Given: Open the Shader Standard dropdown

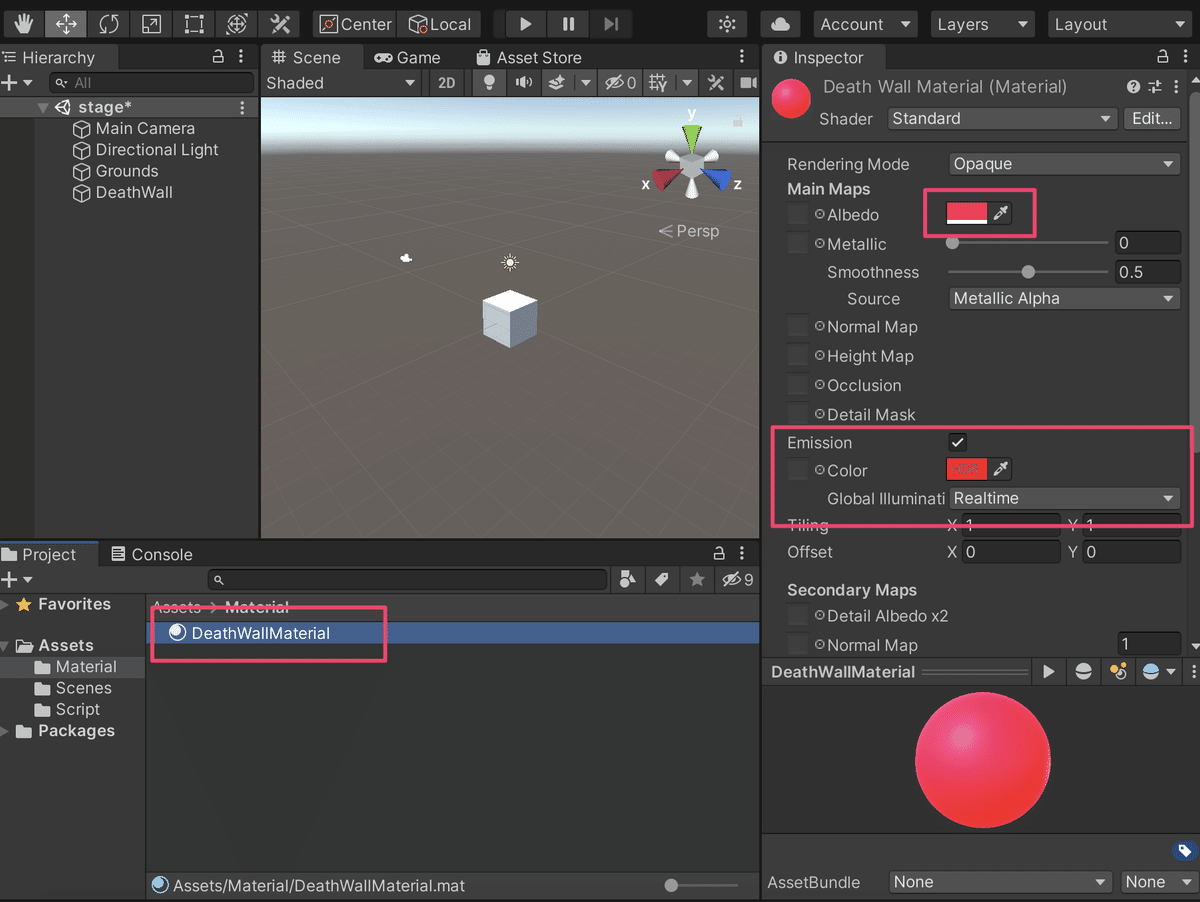Looking at the screenshot, I should pos(1002,118).
